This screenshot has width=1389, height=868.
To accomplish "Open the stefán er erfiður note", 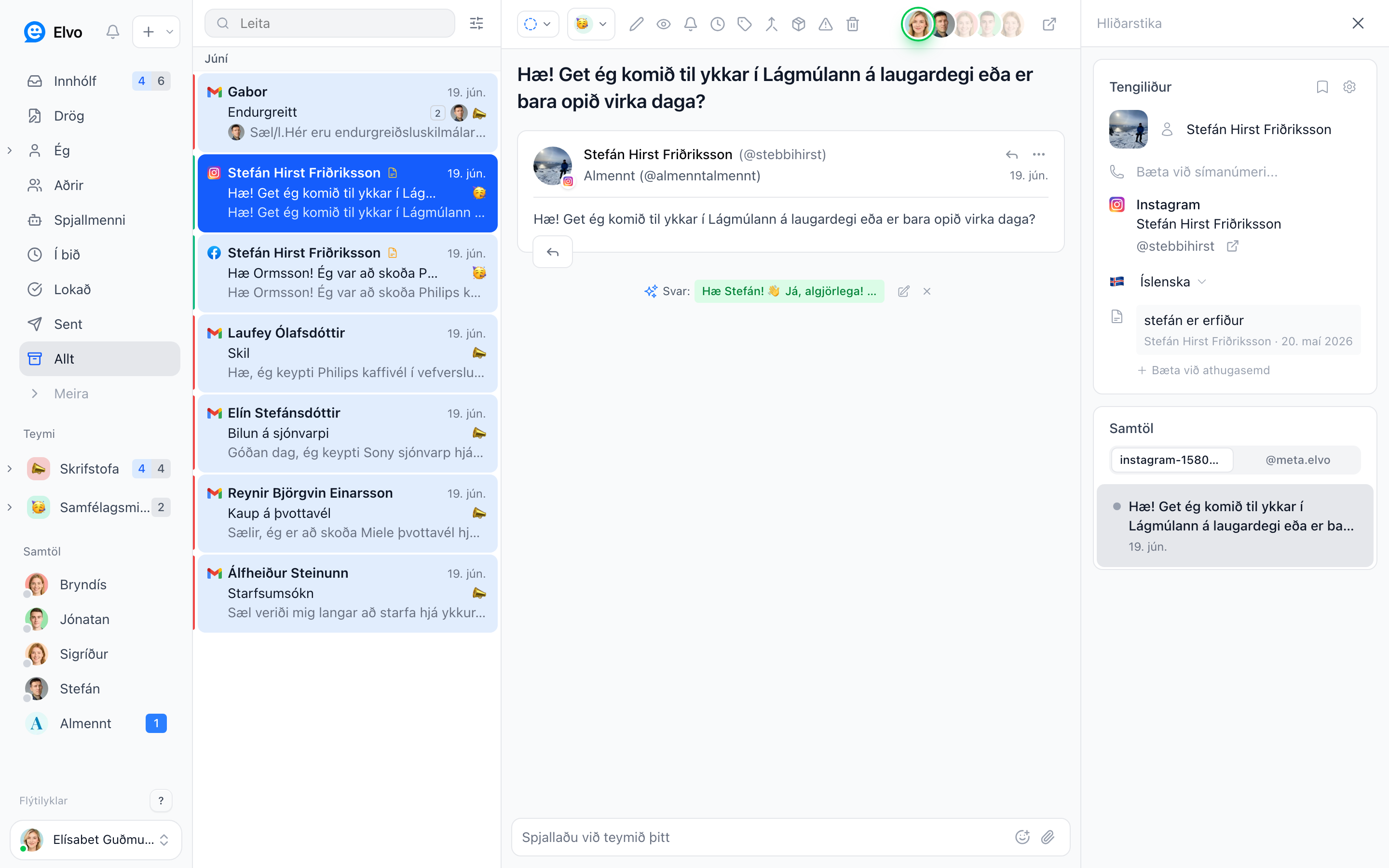I will pyautogui.click(x=1248, y=330).
